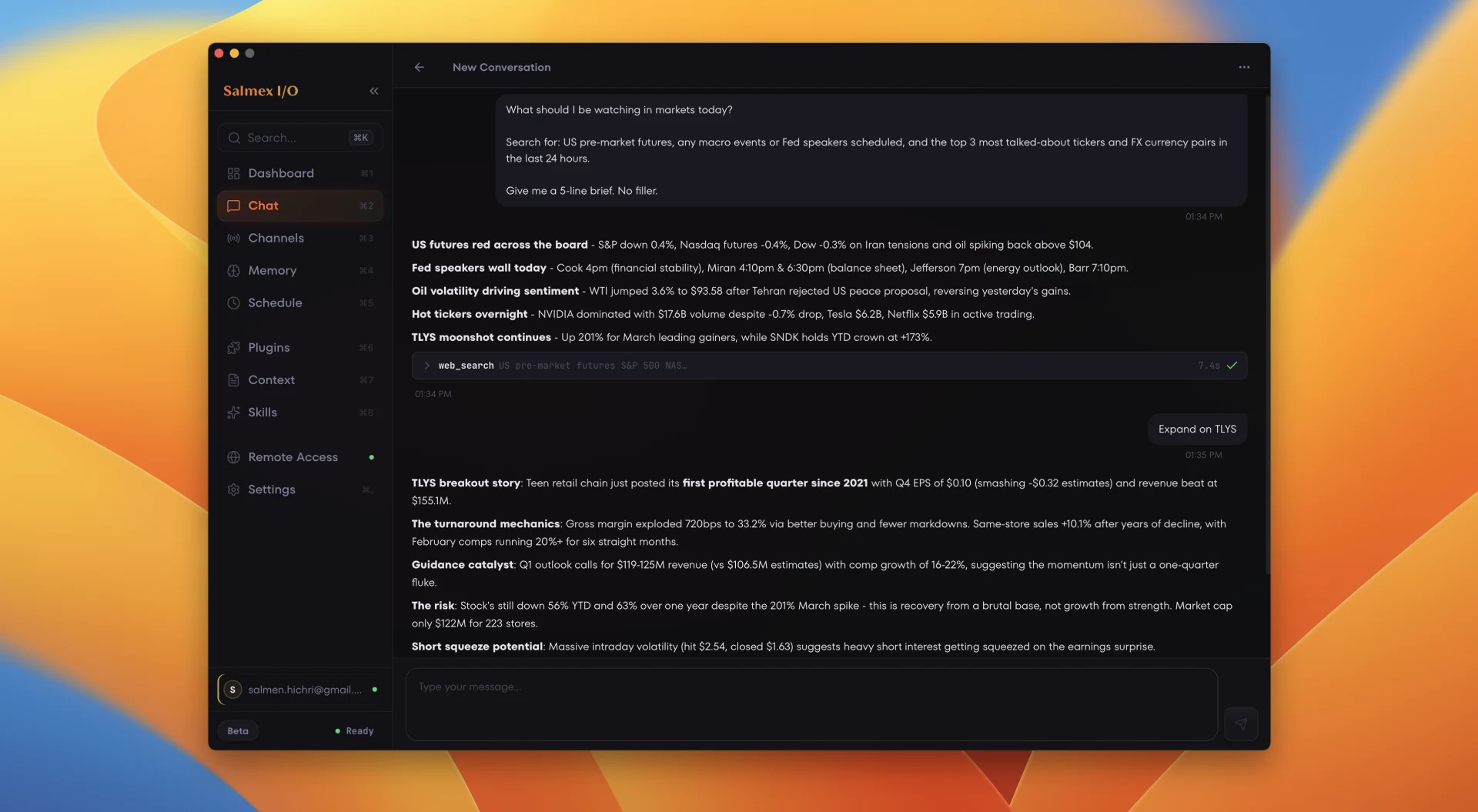Switch to the Chat section
This screenshot has height=812, width=1478.
(262, 206)
